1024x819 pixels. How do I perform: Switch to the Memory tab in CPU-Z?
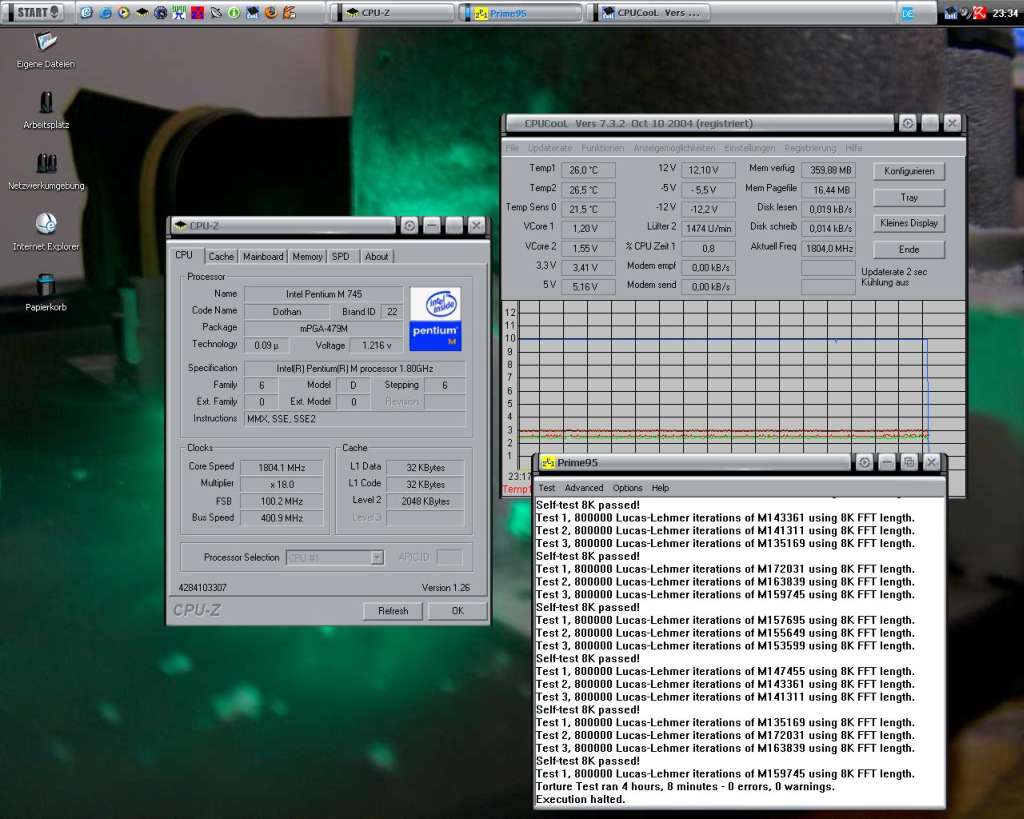(x=307, y=257)
